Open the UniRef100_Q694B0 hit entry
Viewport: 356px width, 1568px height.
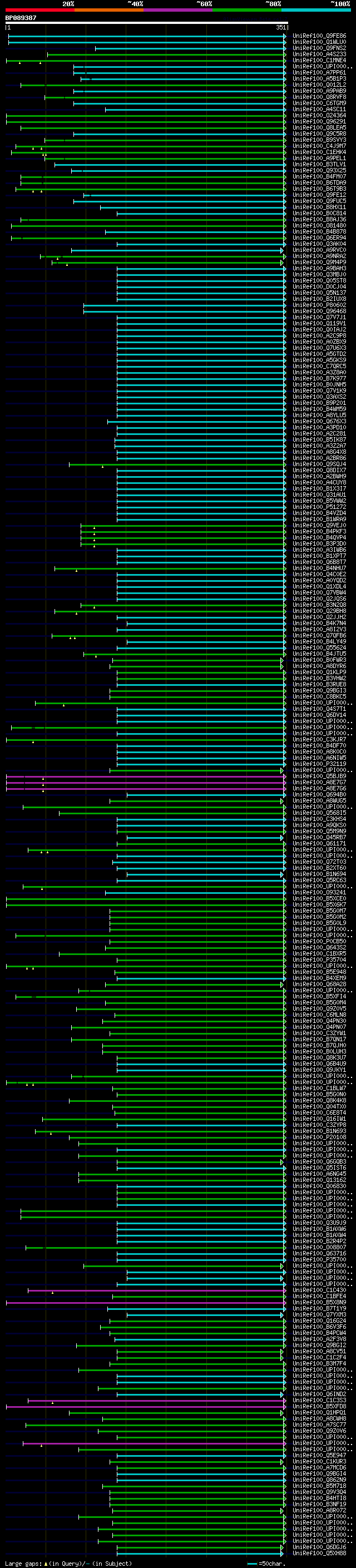pos(319,794)
